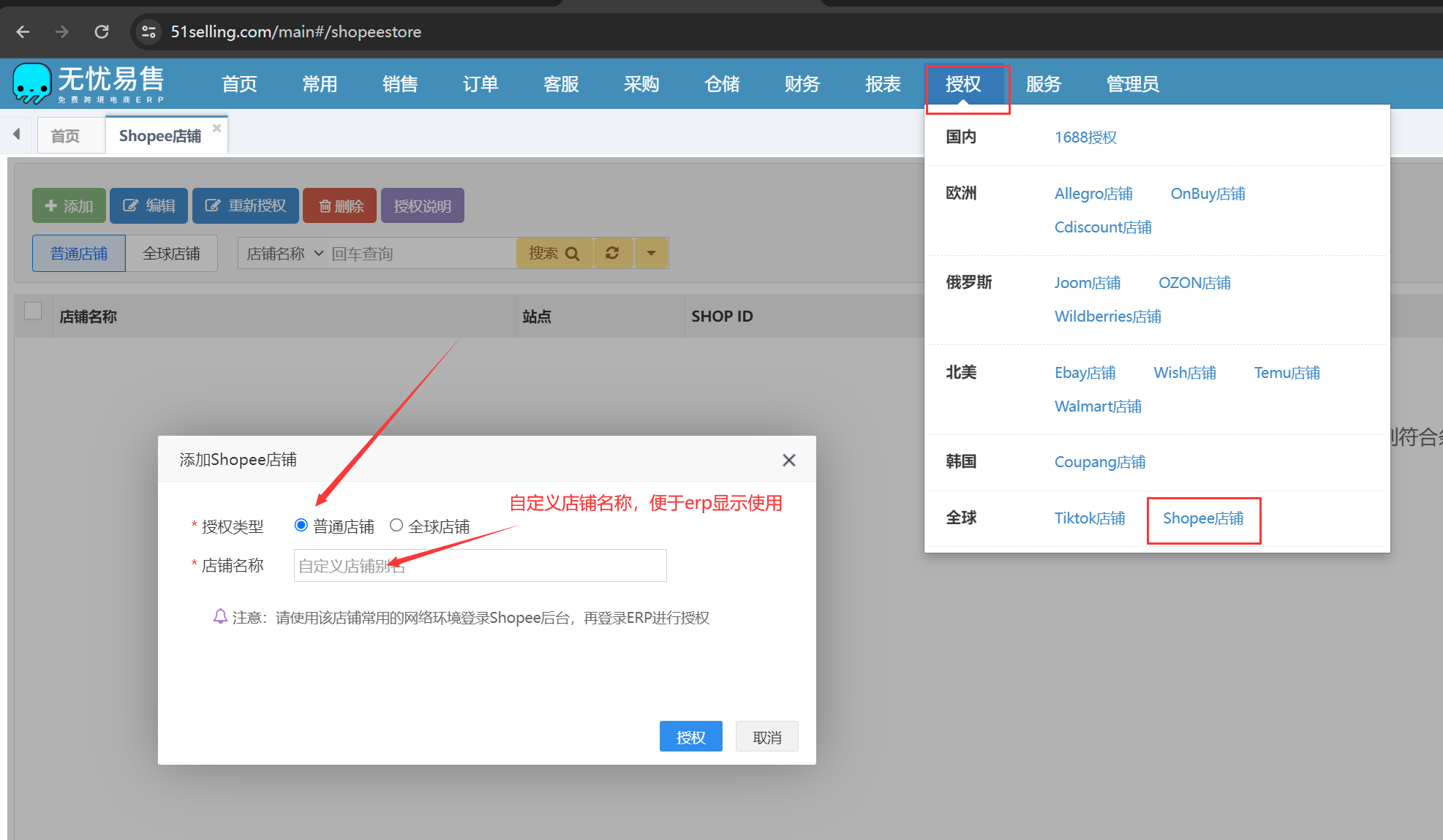Image resolution: width=1443 pixels, height=840 pixels.
Task: Open the Cdiscount店铺 link
Action: tap(1103, 227)
